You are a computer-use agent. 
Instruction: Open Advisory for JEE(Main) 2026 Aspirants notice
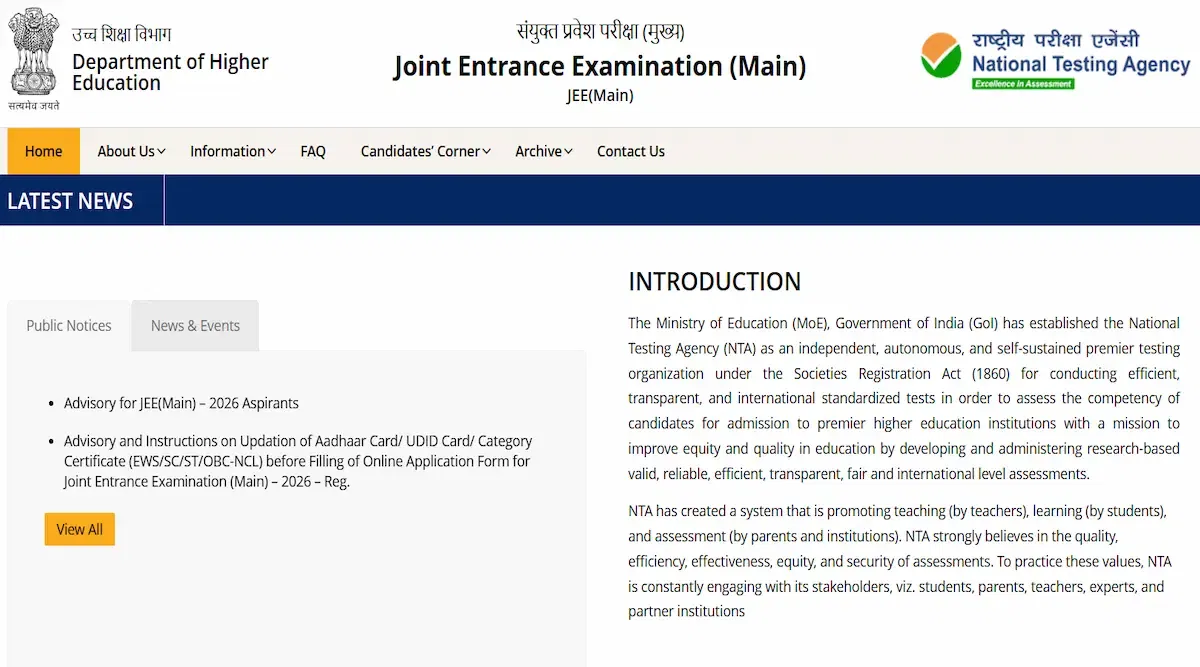(x=181, y=403)
